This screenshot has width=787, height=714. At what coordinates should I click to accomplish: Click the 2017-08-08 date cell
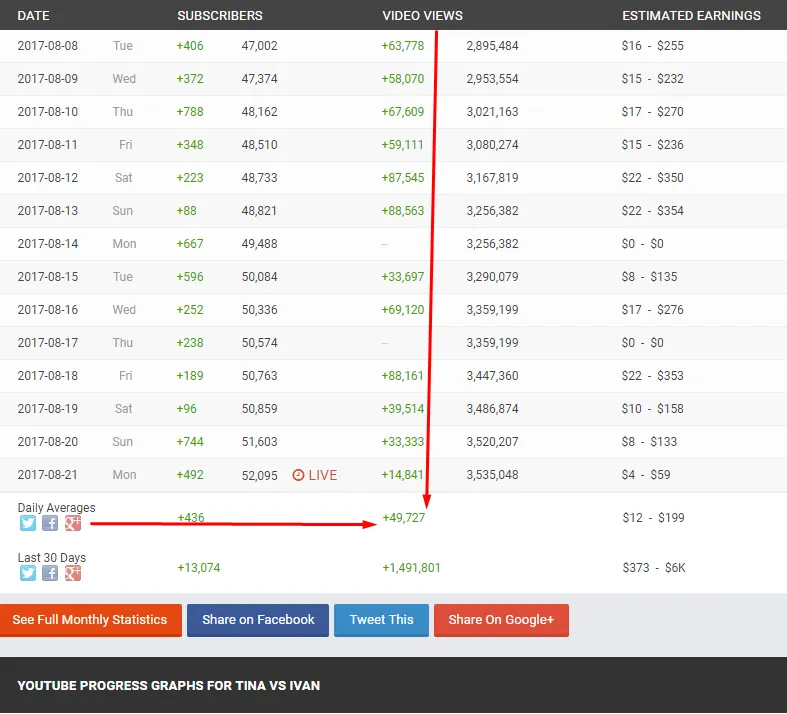coord(47,46)
